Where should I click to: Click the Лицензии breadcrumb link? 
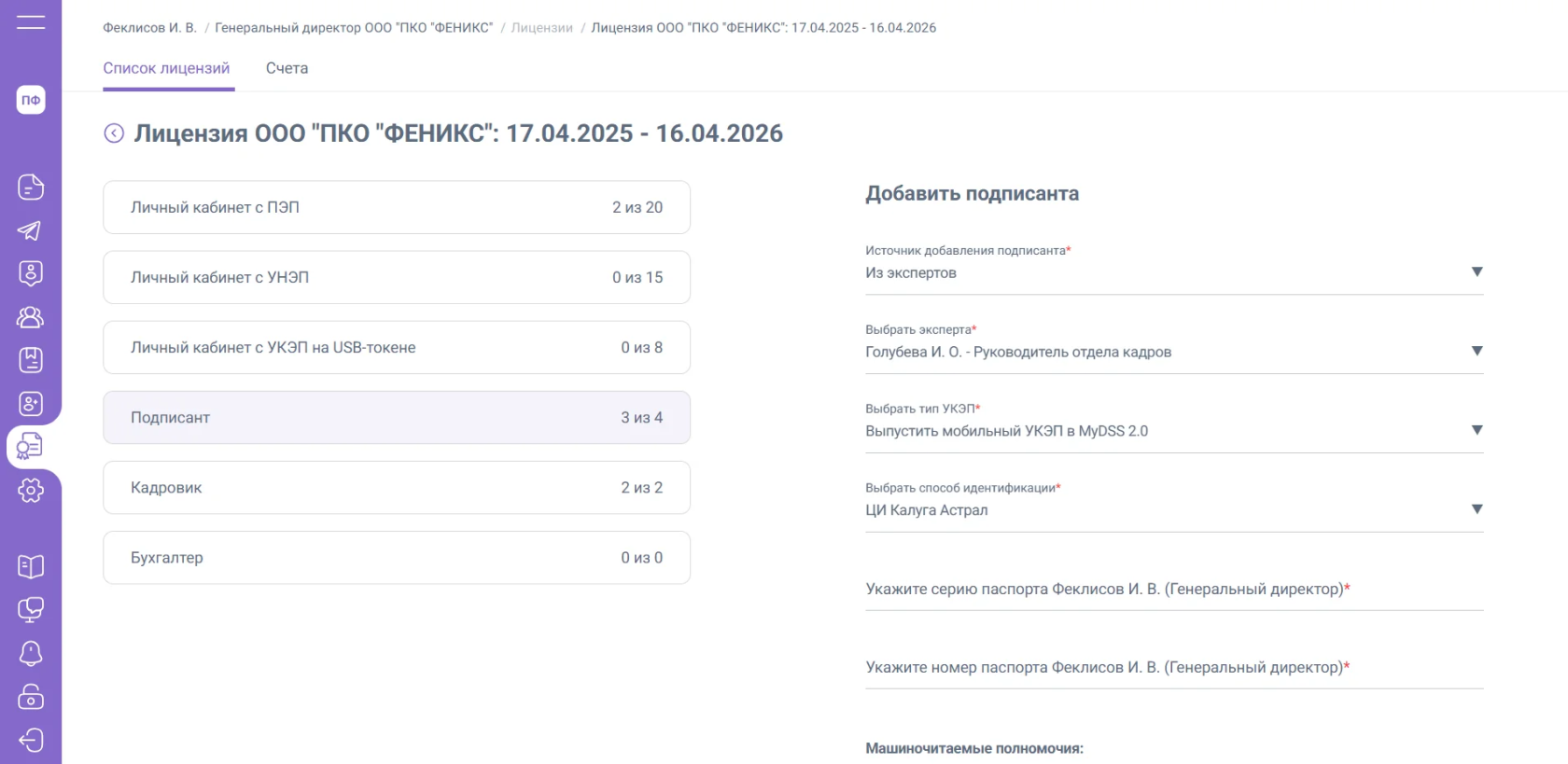pos(541,28)
